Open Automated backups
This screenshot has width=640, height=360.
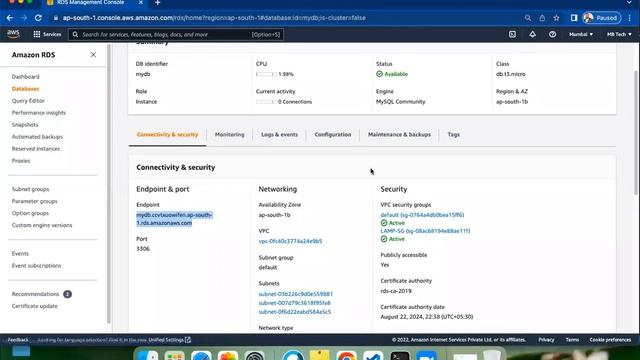coord(37,137)
